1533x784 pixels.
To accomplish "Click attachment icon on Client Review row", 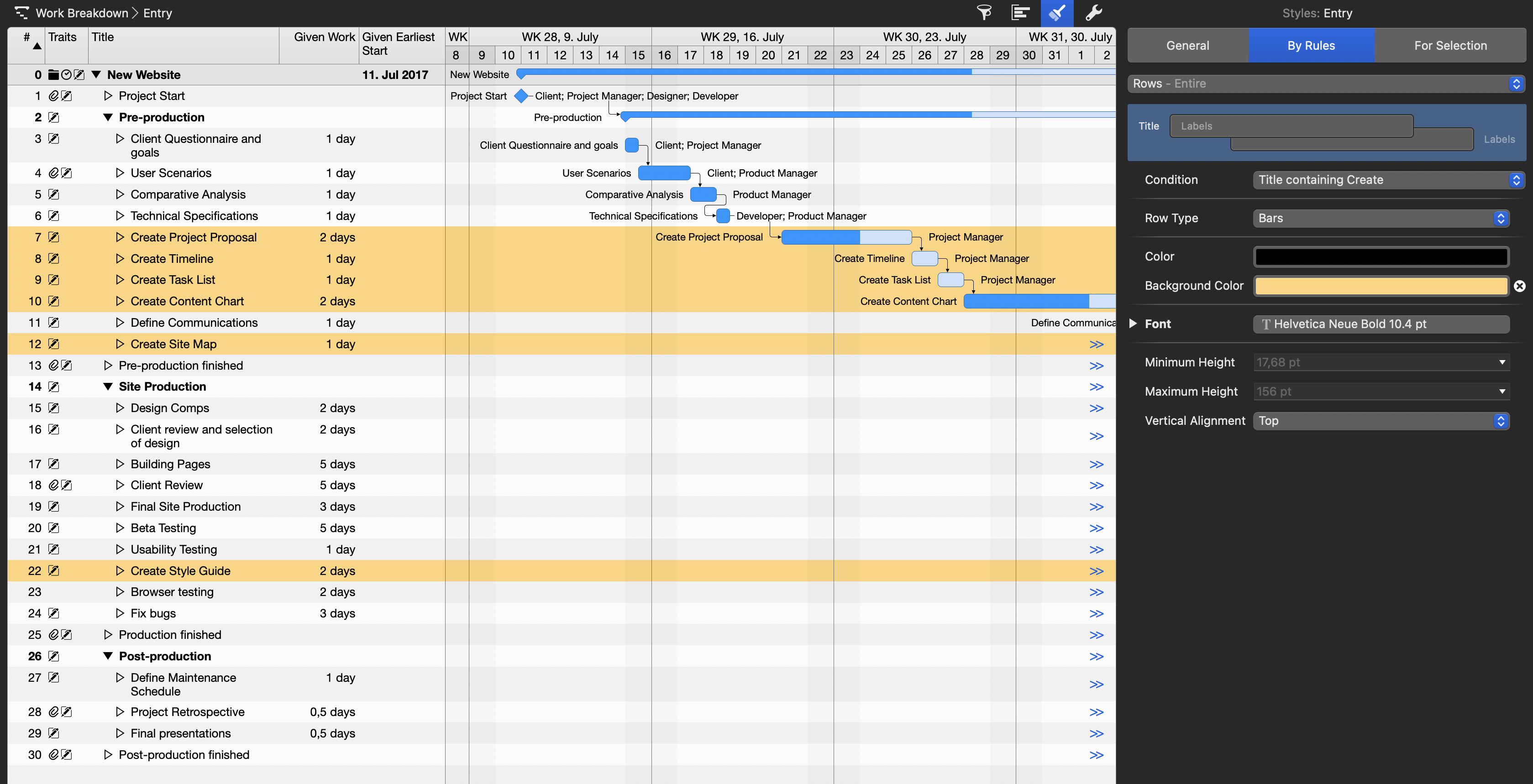I will coord(53,486).
